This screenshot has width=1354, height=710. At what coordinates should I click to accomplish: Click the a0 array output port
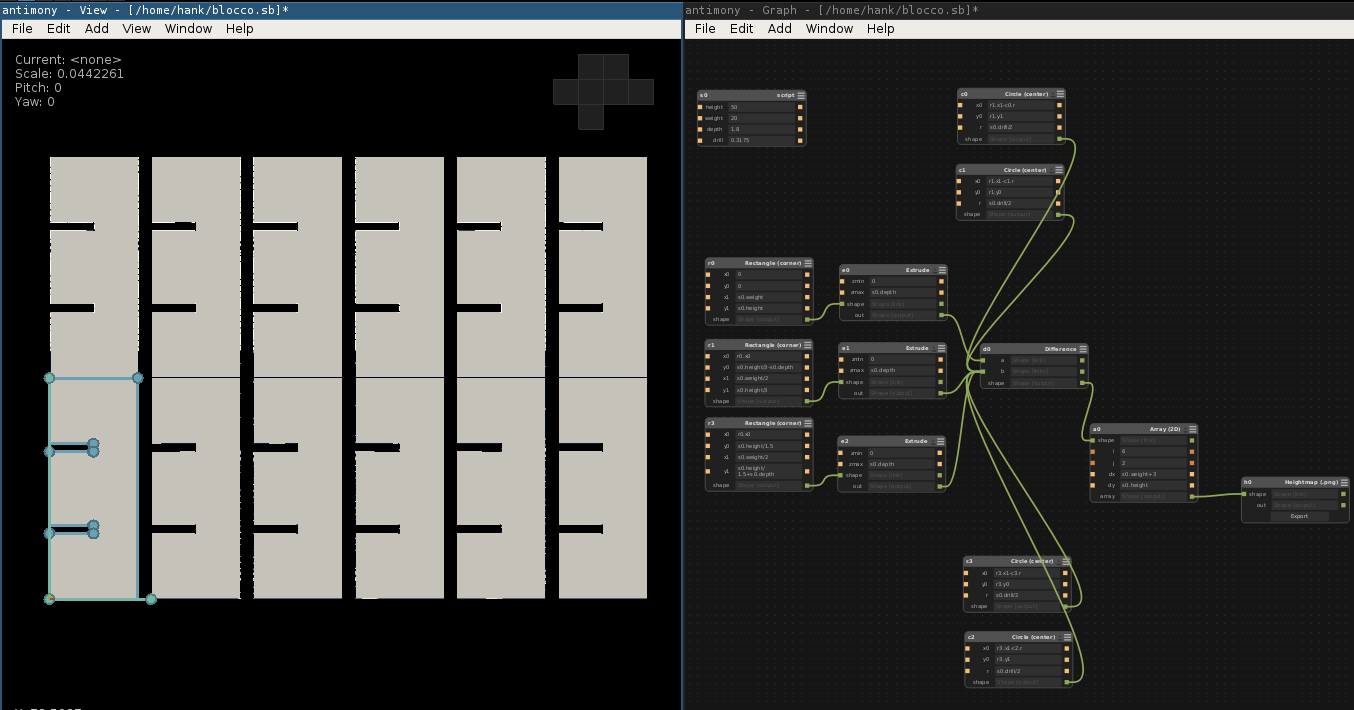pos(1191,496)
